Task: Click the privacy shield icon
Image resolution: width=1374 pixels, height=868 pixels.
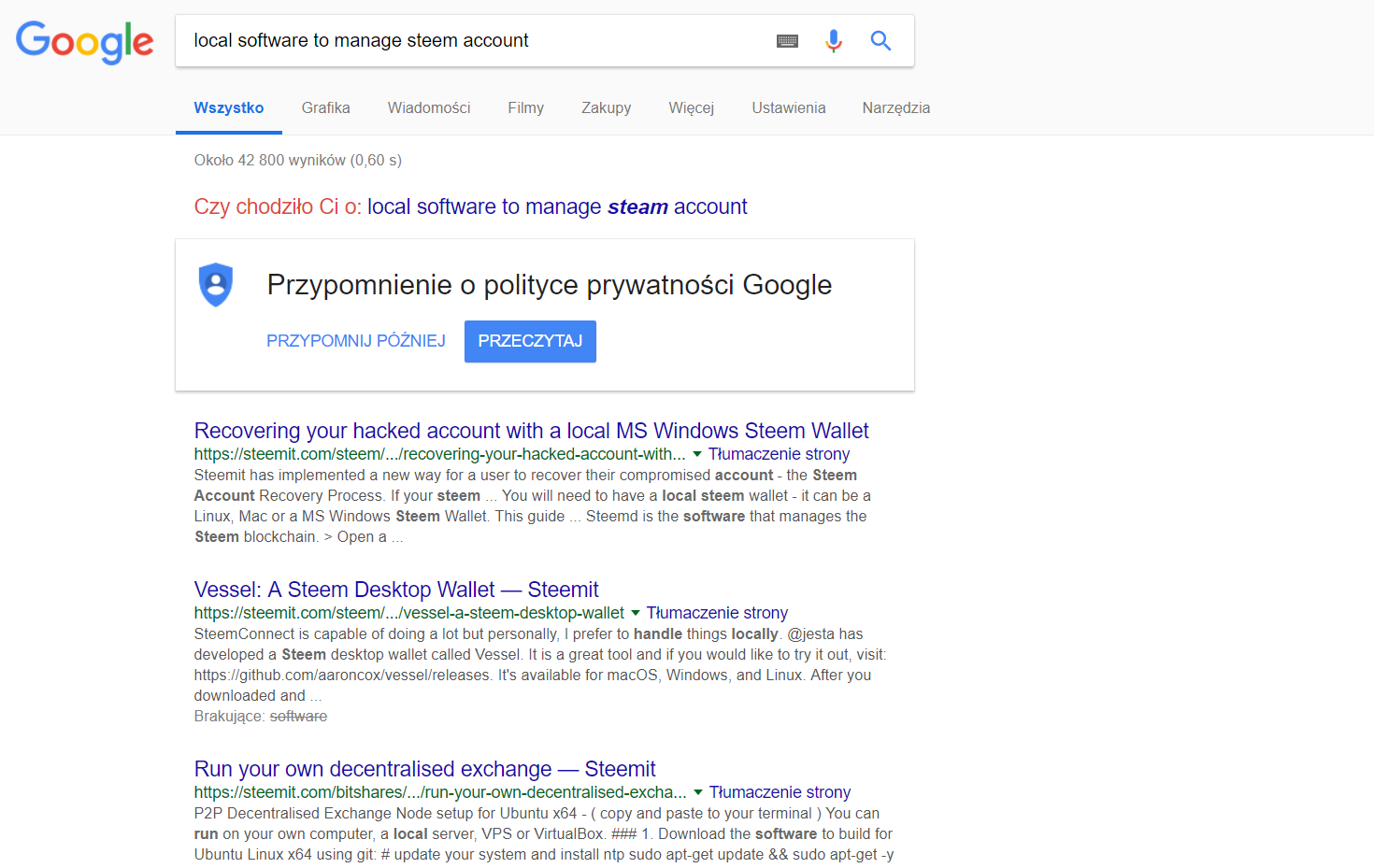Action: pyautogui.click(x=216, y=285)
